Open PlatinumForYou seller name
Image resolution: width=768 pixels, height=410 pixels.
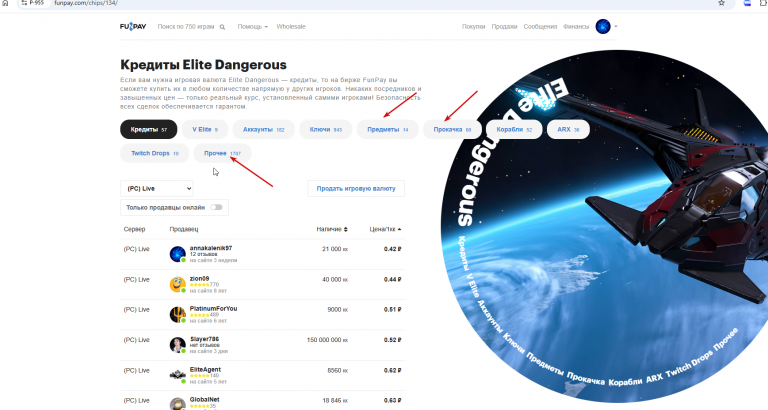coord(213,309)
